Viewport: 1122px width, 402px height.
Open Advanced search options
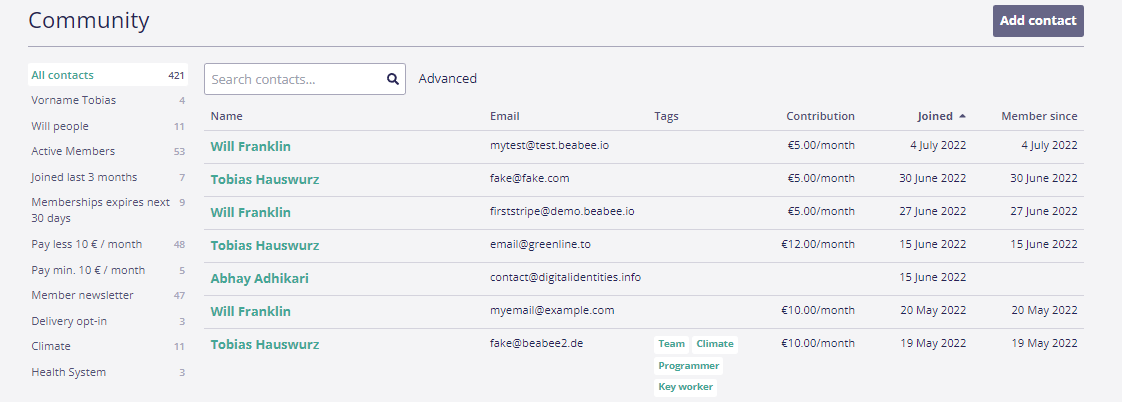(x=447, y=79)
